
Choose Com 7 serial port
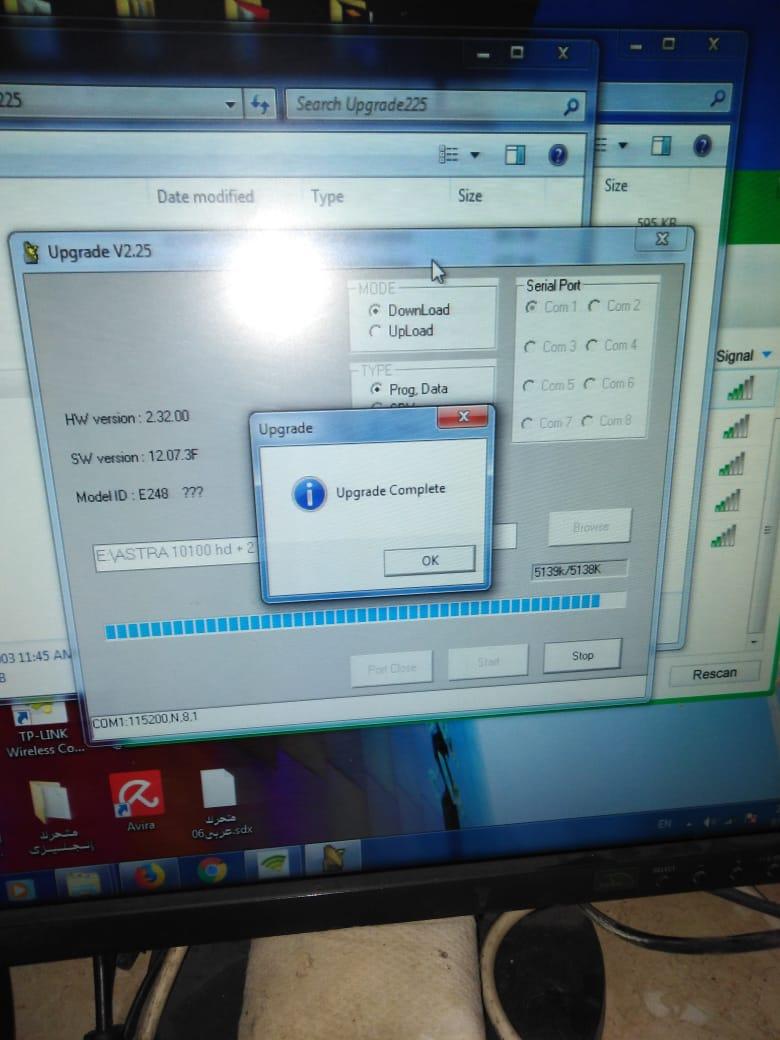(x=526, y=423)
